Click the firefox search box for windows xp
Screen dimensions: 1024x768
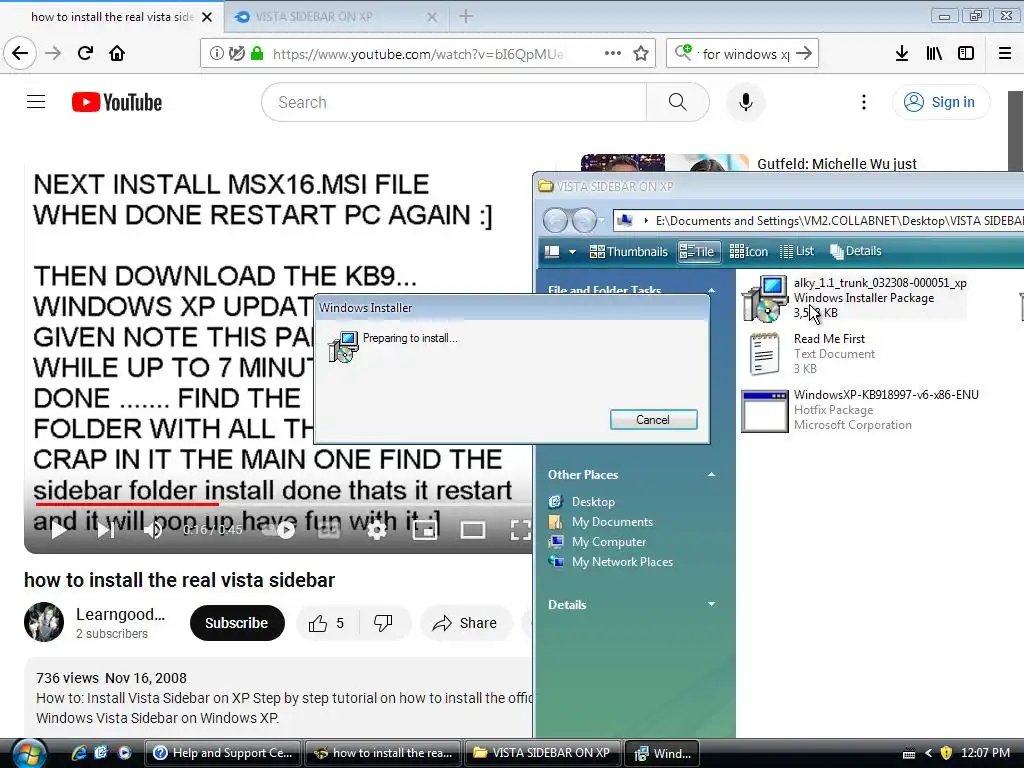click(744, 54)
